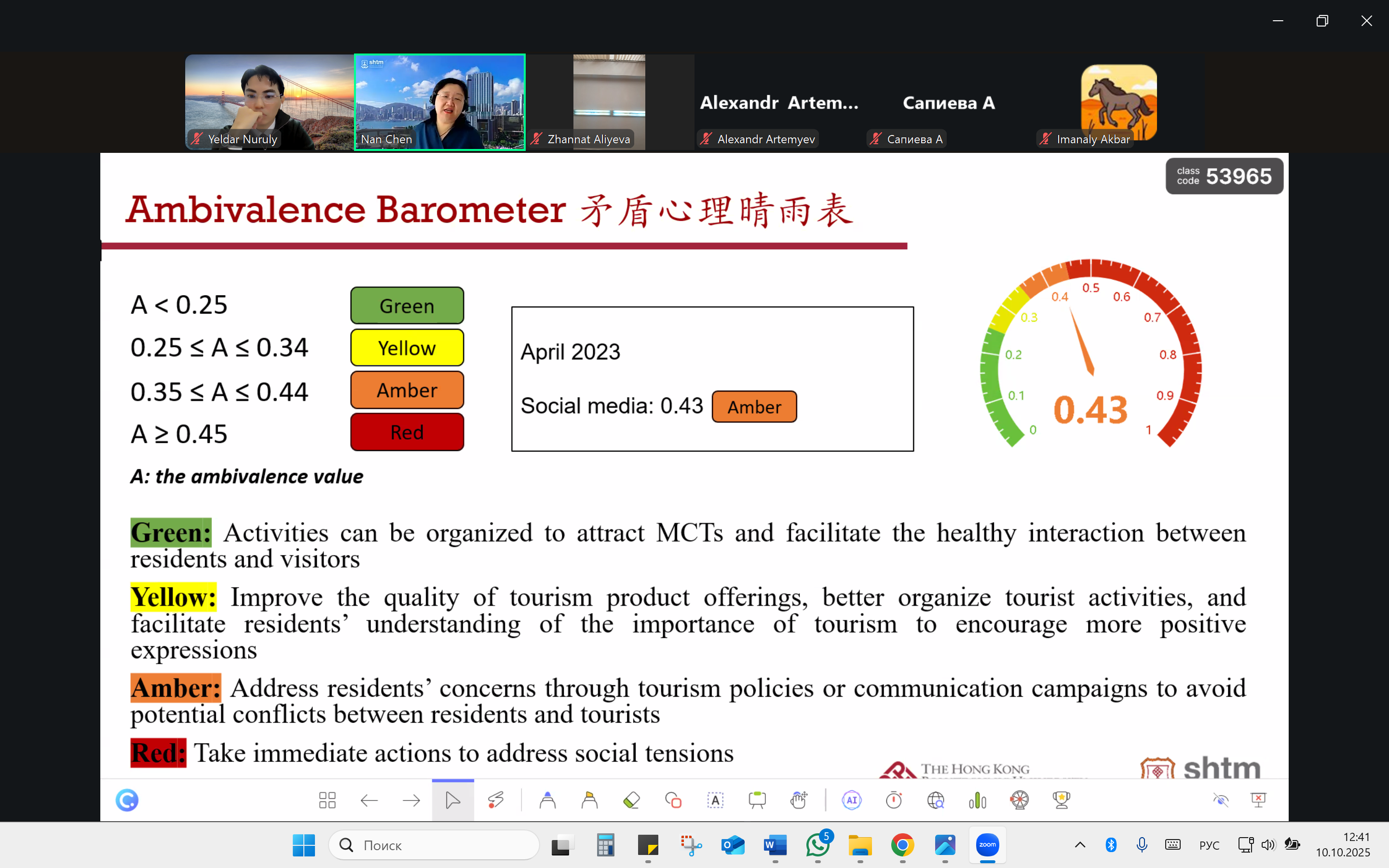This screenshot has width=1389, height=868.
Task: Switch input language РУС indicator
Action: click(1209, 845)
